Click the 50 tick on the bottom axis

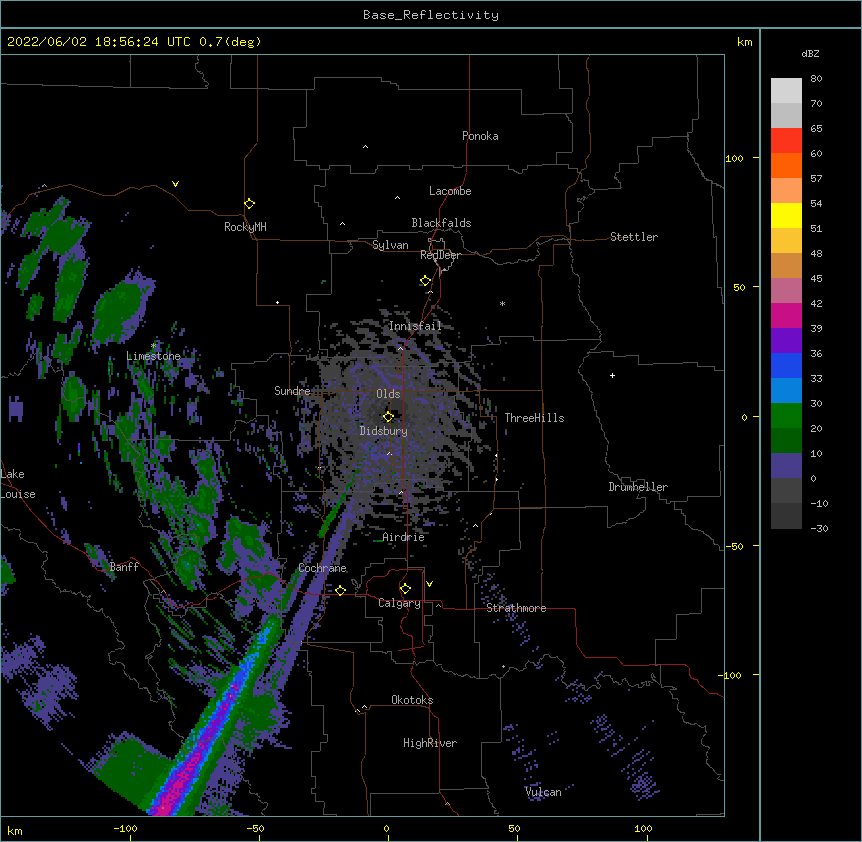515,828
